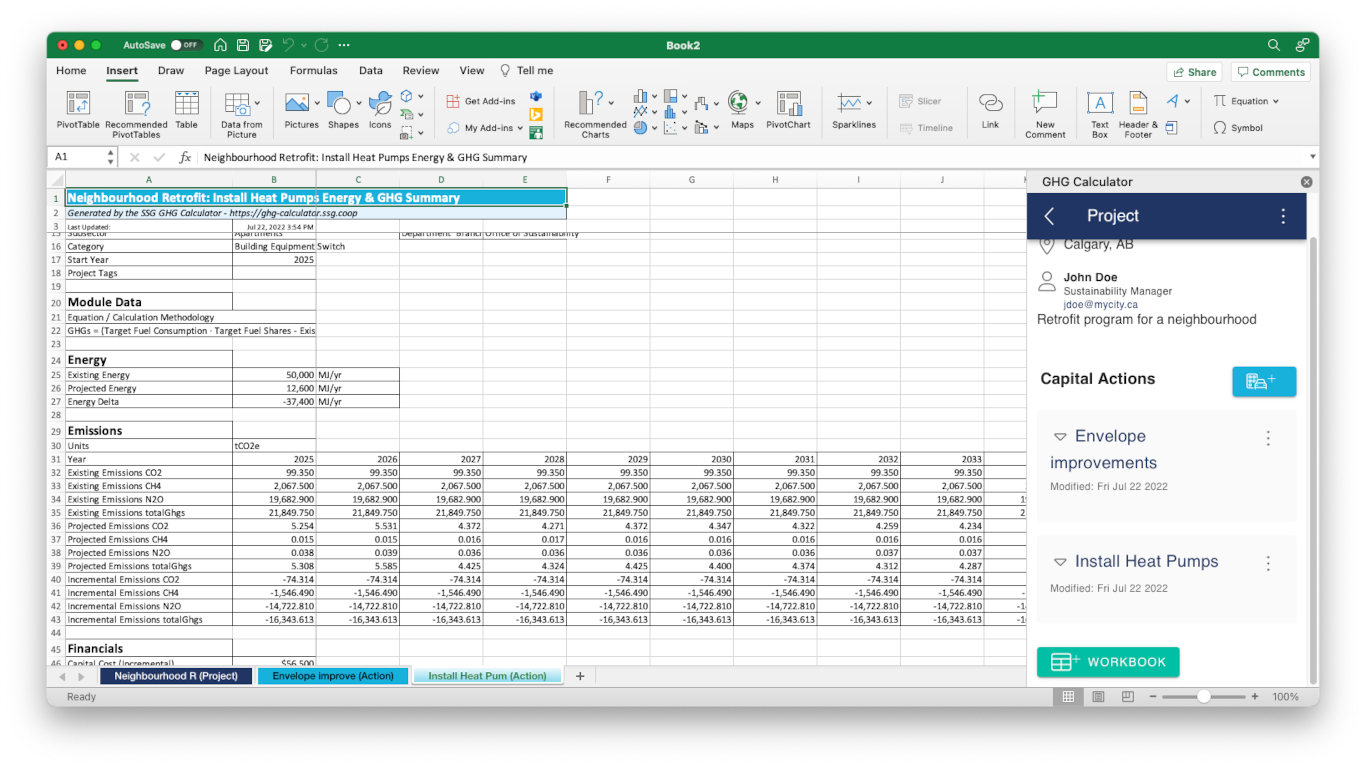Toggle the AutoSave switch

(x=186, y=45)
